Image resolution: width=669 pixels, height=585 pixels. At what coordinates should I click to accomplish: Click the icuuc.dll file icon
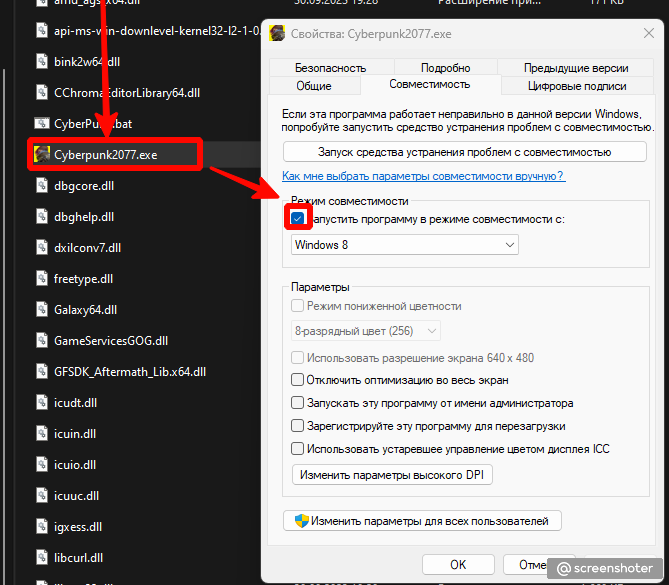[x=42, y=495]
